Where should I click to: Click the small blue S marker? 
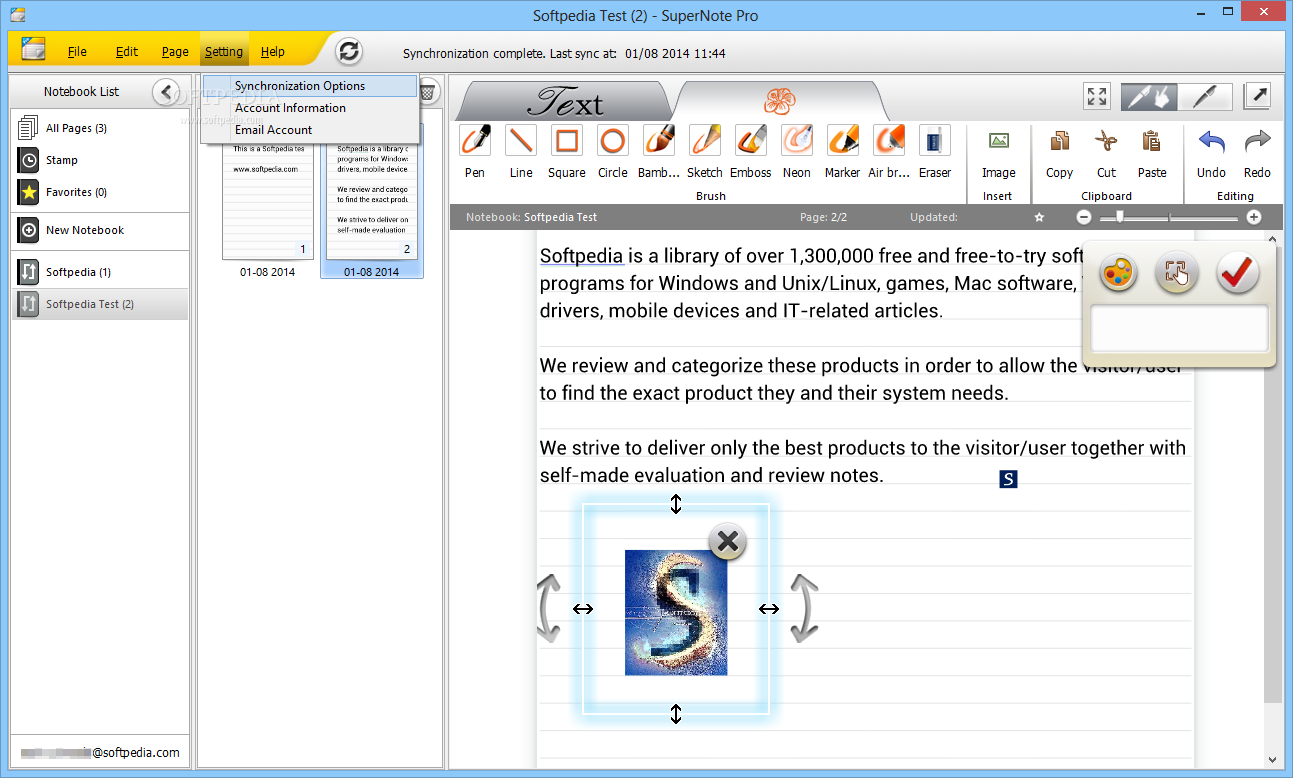pyautogui.click(x=1008, y=480)
